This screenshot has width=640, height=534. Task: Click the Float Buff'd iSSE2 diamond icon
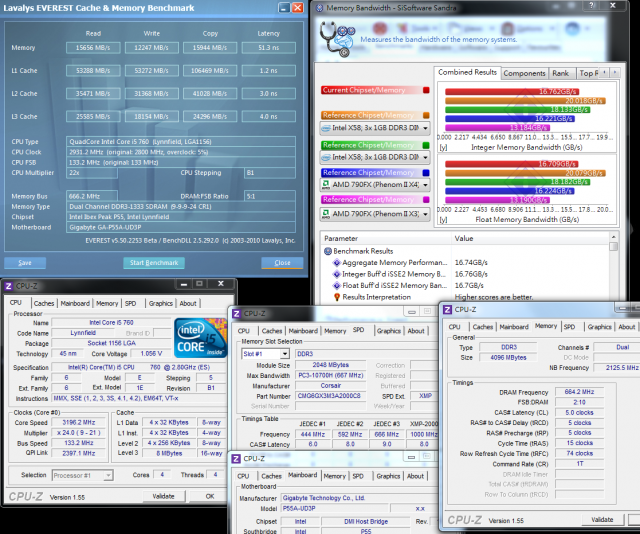coord(337,285)
